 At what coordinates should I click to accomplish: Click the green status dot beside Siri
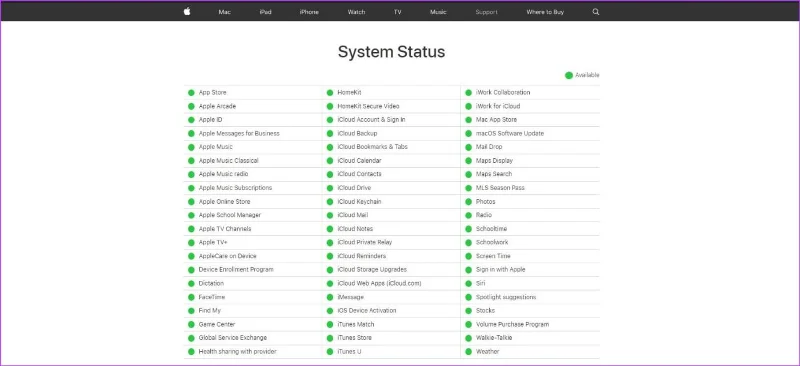tap(468, 283)
